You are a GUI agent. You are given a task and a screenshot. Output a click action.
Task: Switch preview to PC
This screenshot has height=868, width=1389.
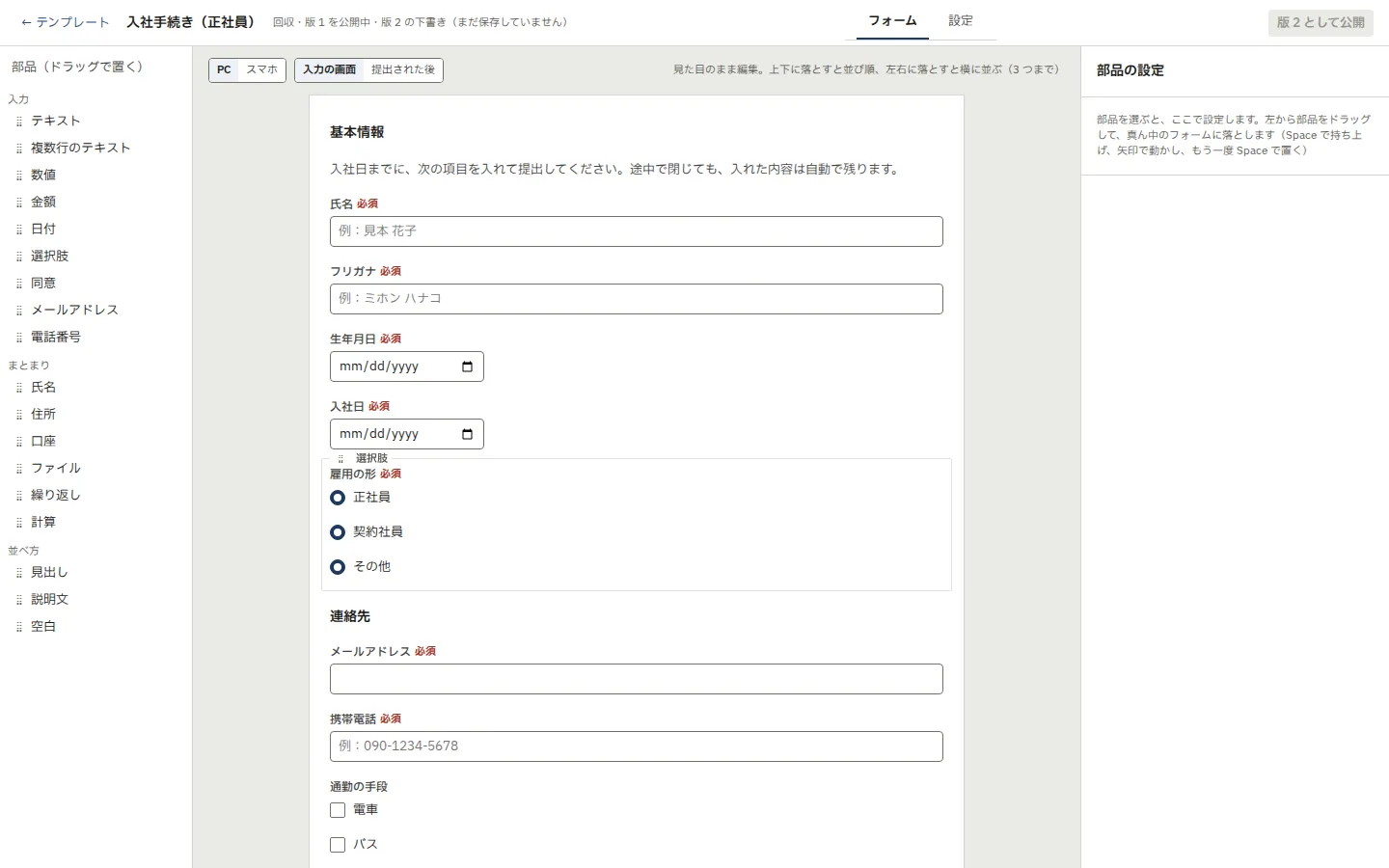point(224,69)
